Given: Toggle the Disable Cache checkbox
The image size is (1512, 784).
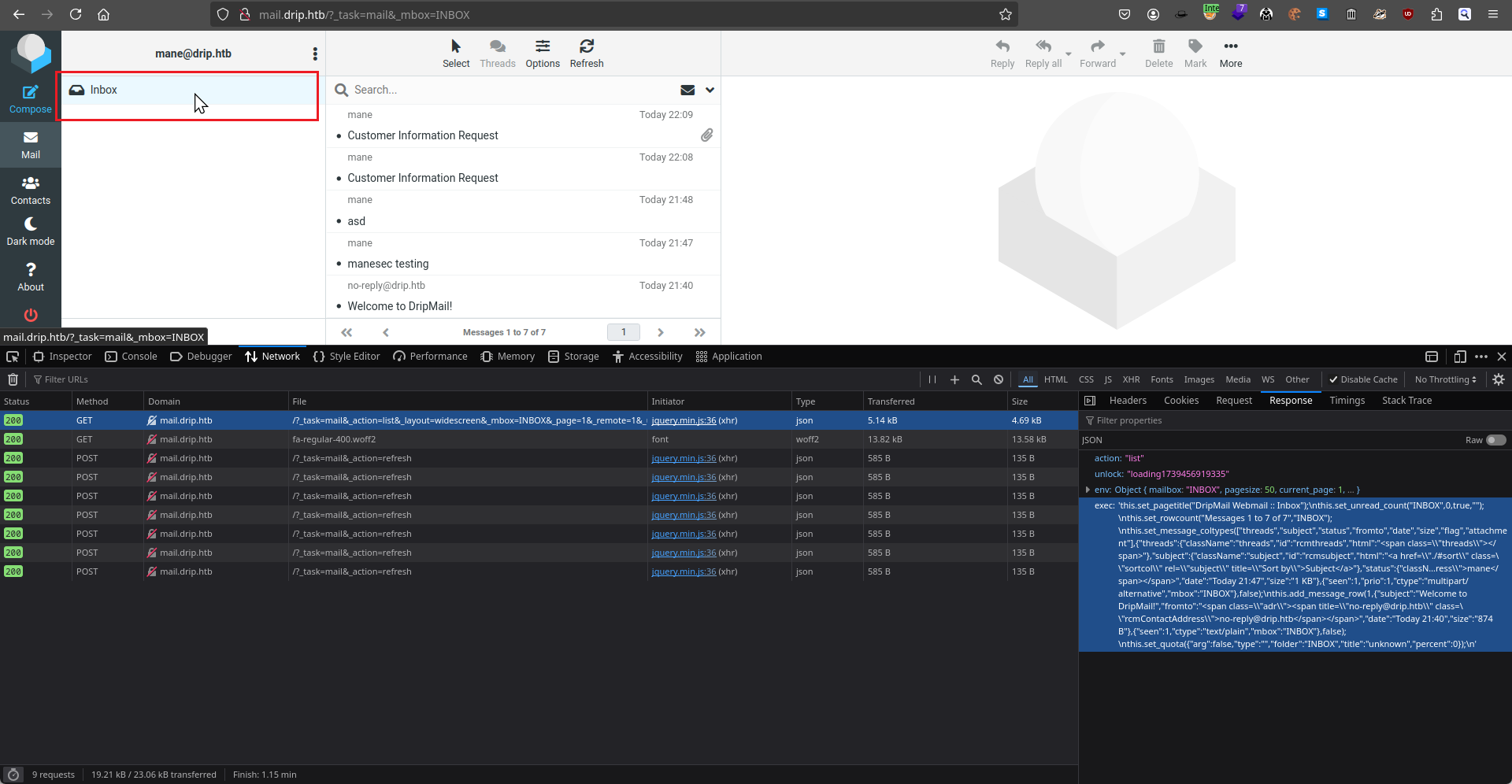Looking at the screenshot, I should click(x=1334, y=379).
